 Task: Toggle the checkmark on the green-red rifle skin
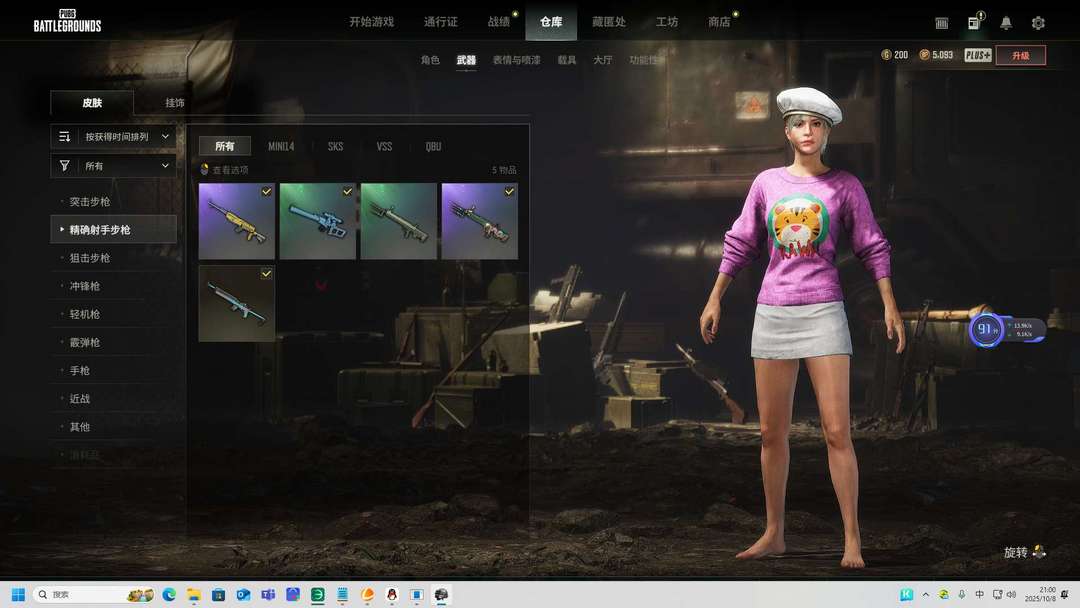coord(509,191)
